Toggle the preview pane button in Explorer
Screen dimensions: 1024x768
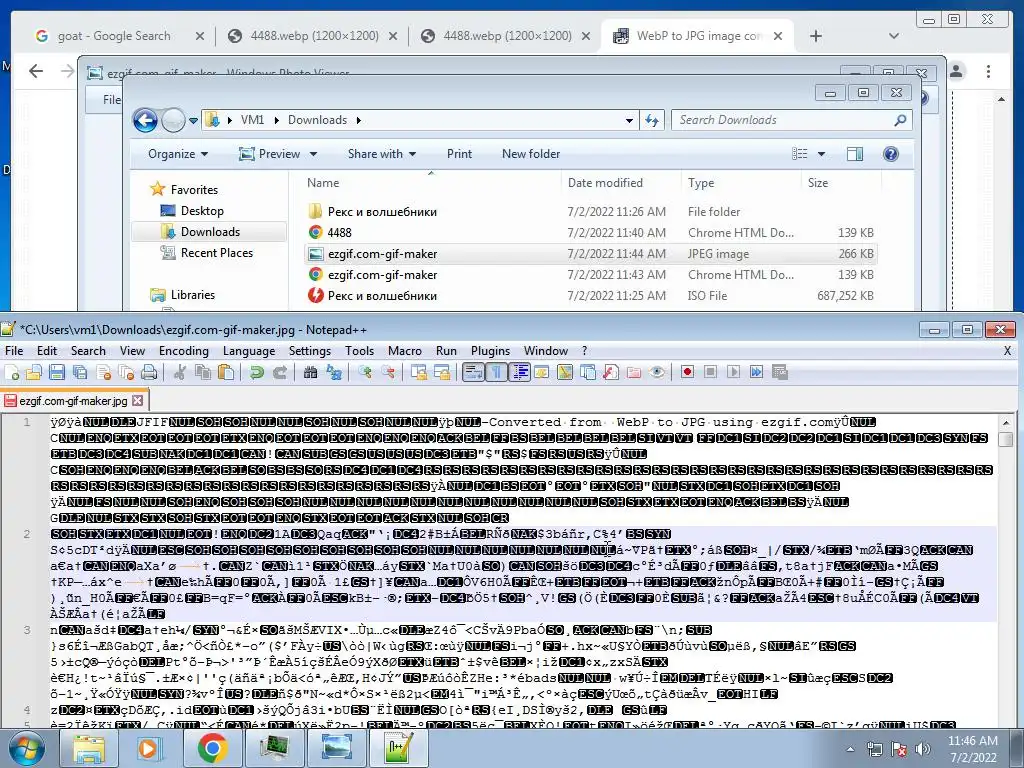click(x=854, y=154)
